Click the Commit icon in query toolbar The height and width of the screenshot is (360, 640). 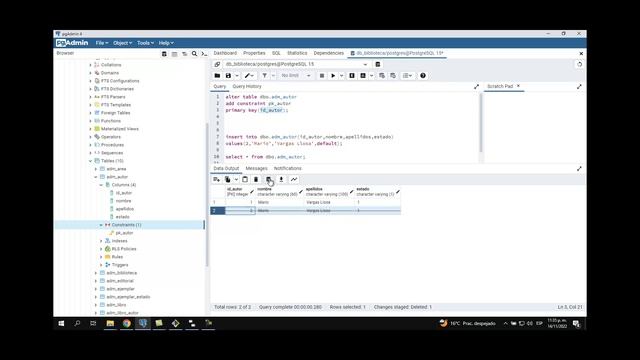click(x=382, y=76)
